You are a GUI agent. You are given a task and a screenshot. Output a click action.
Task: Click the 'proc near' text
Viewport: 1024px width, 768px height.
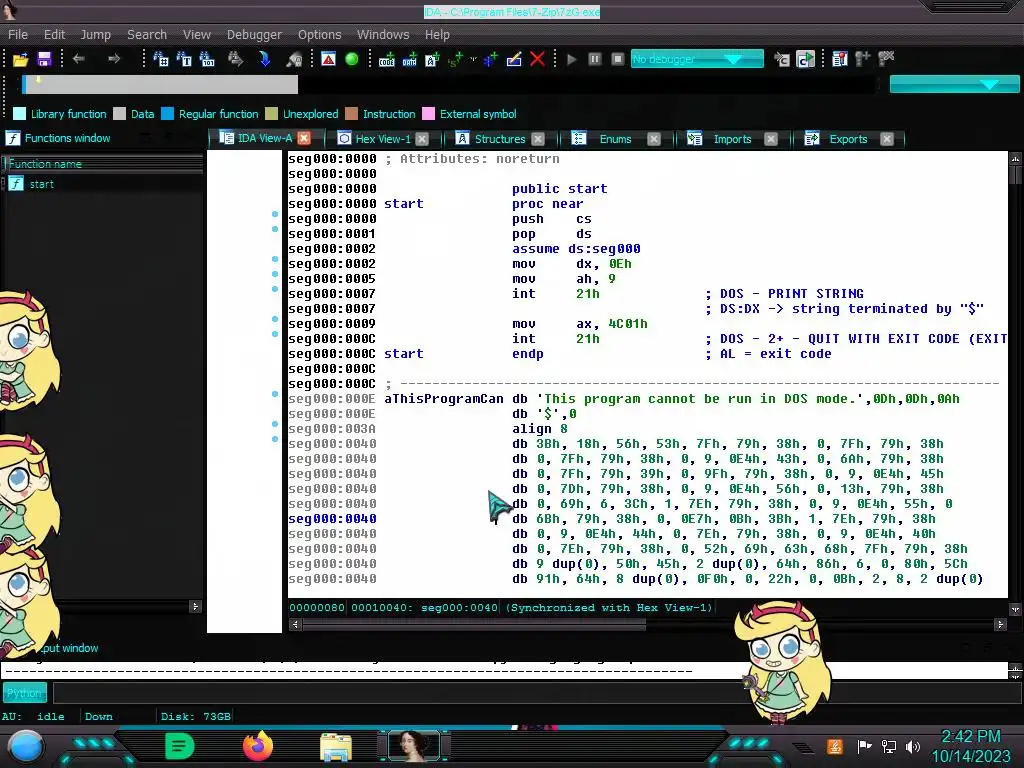(x=547, y=204)
